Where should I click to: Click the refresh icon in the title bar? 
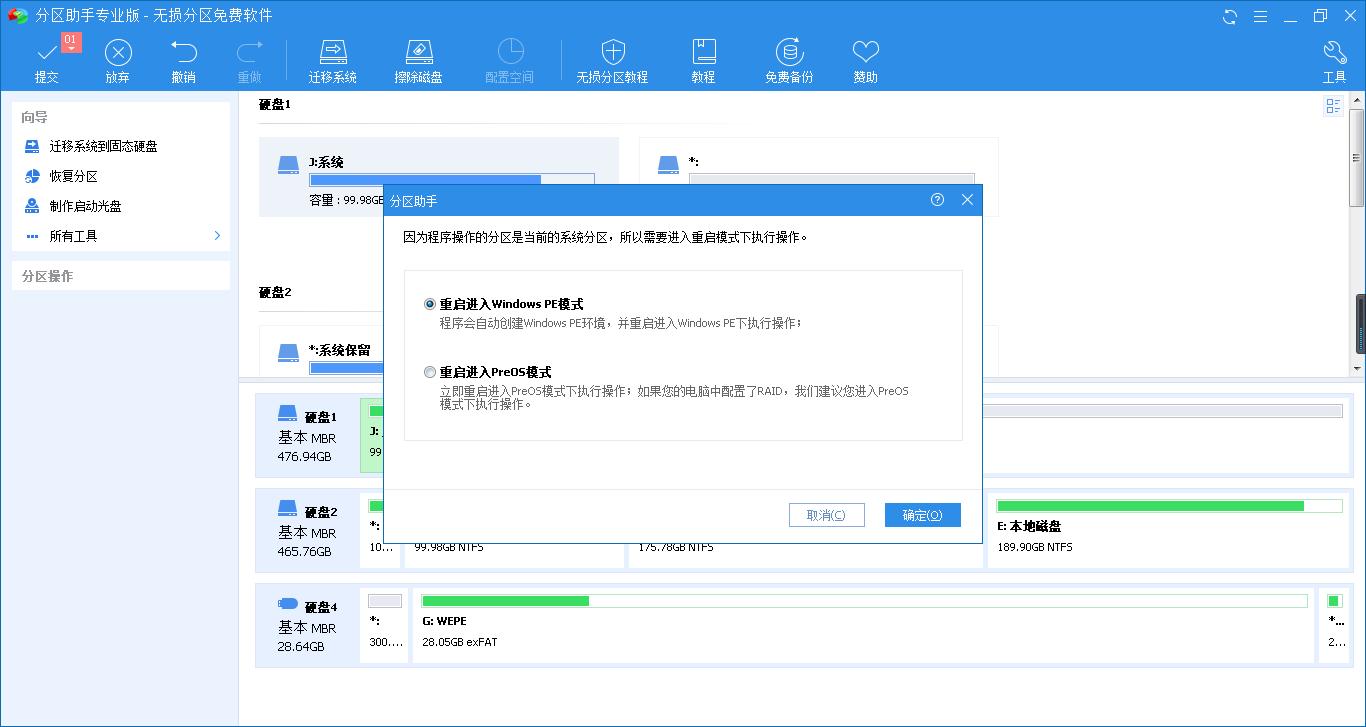point(1228,16)
